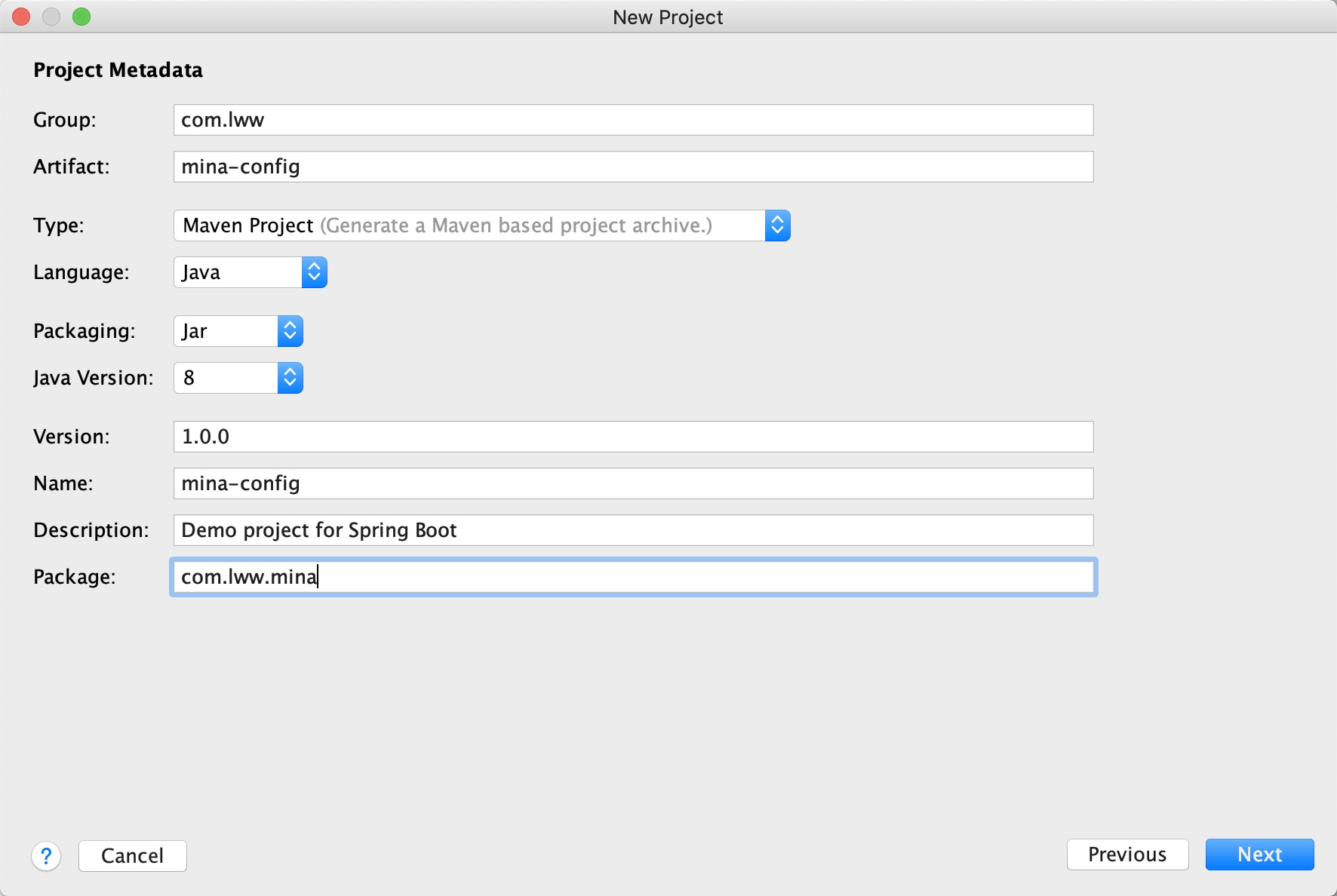Click the Java Version stepper arrows

[x=290, y=378]
